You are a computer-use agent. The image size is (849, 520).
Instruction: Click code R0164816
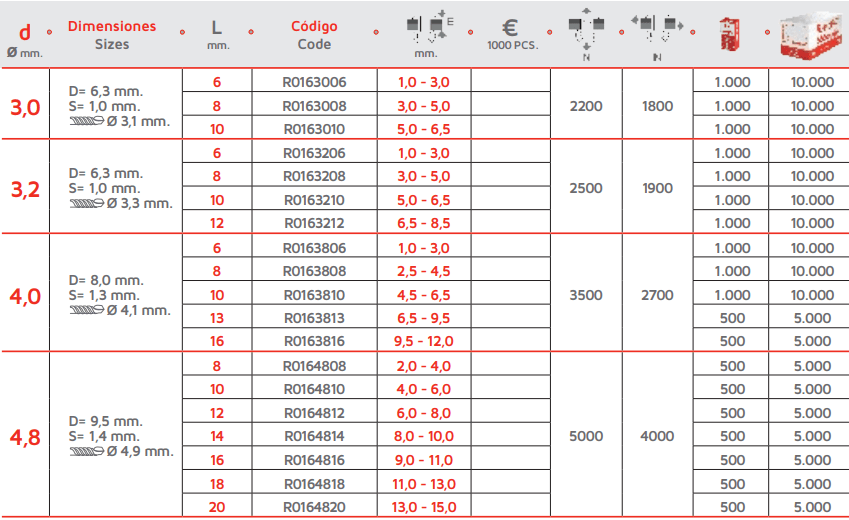click(314, 460)
